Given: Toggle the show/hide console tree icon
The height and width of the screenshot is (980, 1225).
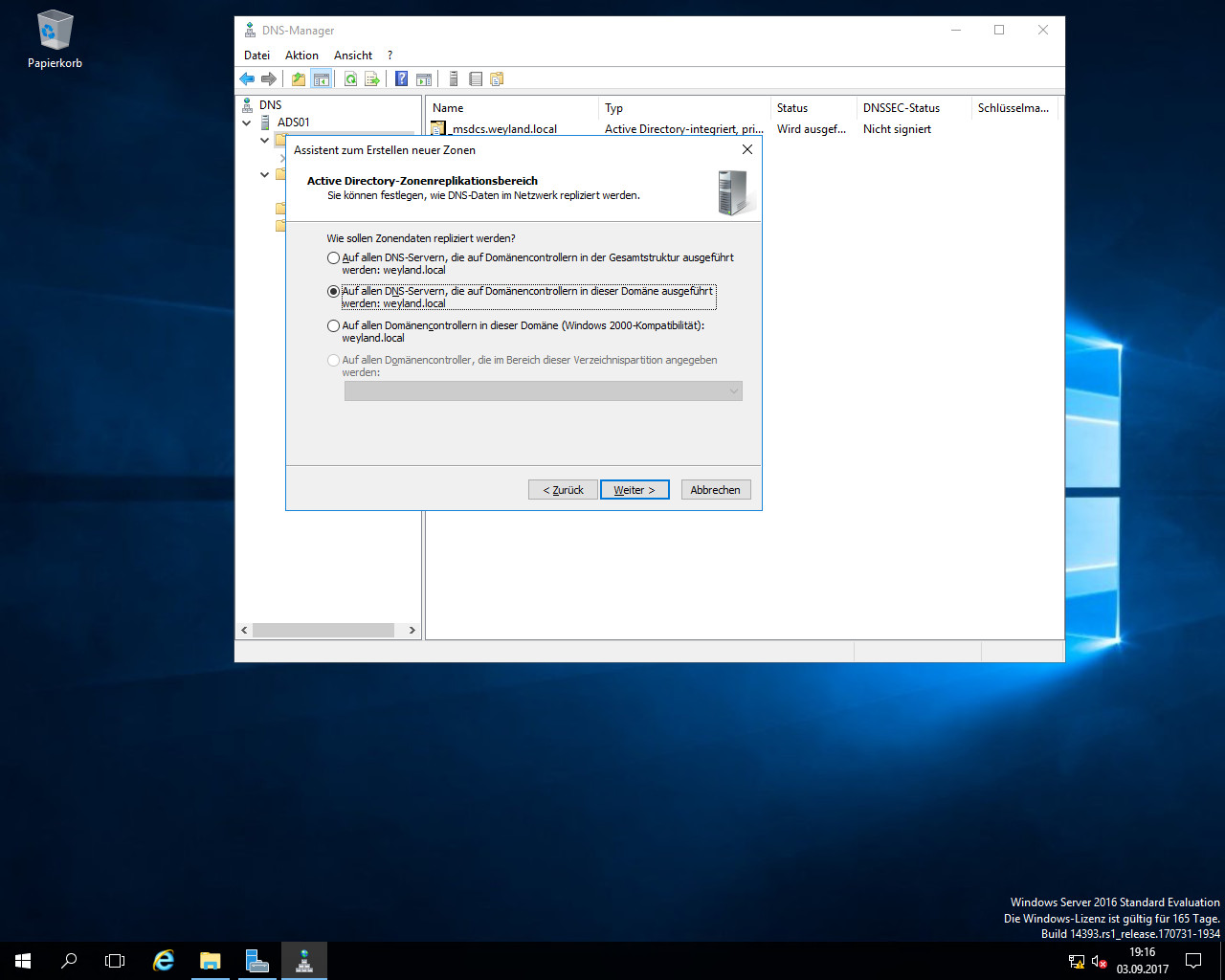Looking at the screenshot, I should pos(321,79).
